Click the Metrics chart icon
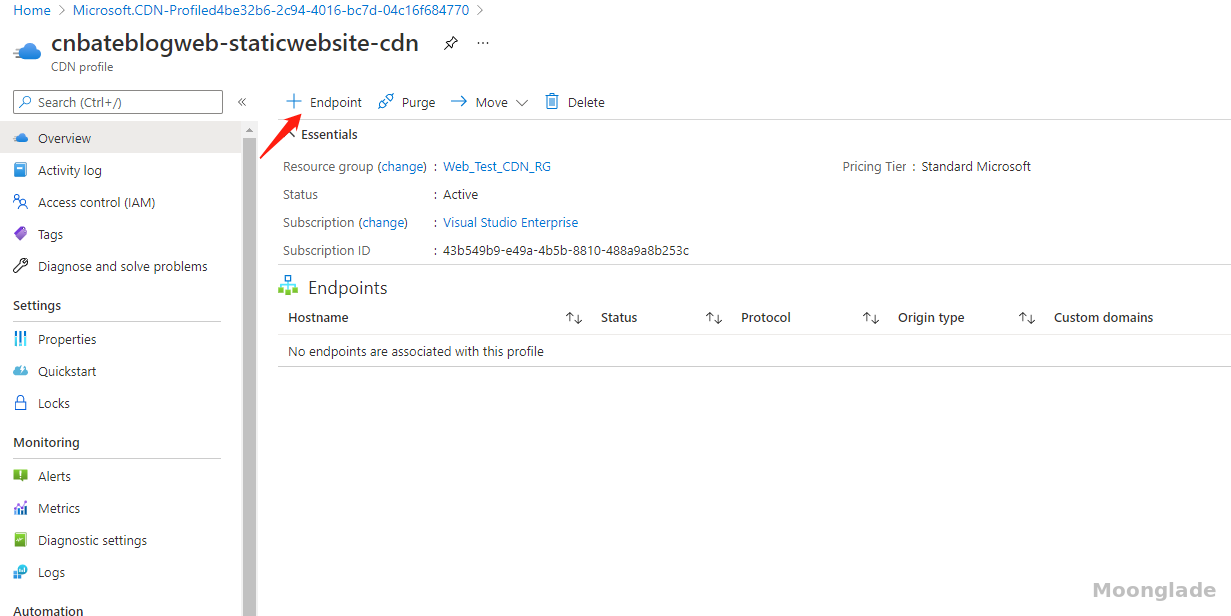The width and height of the screenshot is (1231, 616). pos(21,508)
